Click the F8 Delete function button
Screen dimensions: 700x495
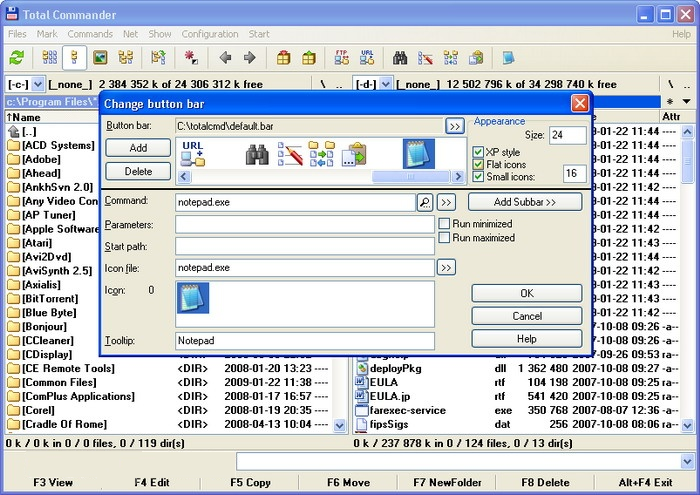point(545,483)
